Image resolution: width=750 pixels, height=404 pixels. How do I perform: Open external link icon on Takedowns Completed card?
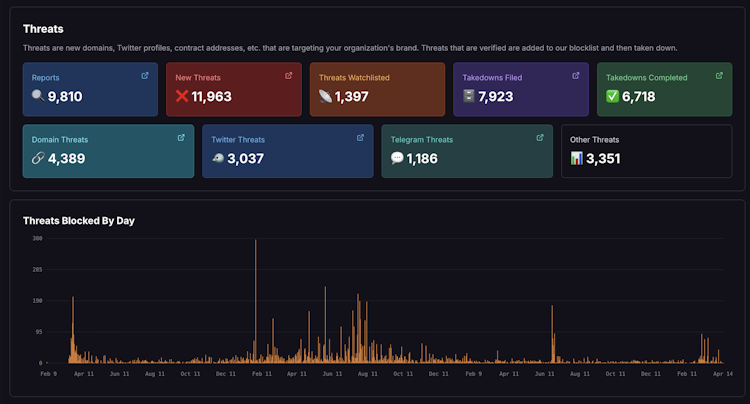tap(719, 76)
